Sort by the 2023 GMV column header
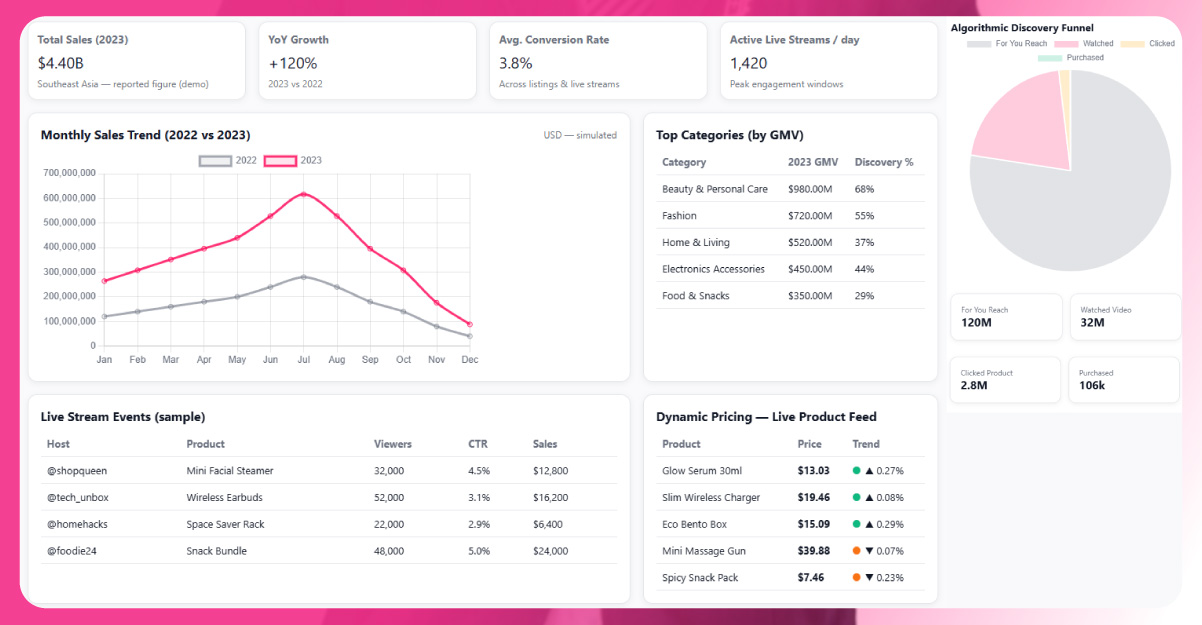 [x=812, y=162]
